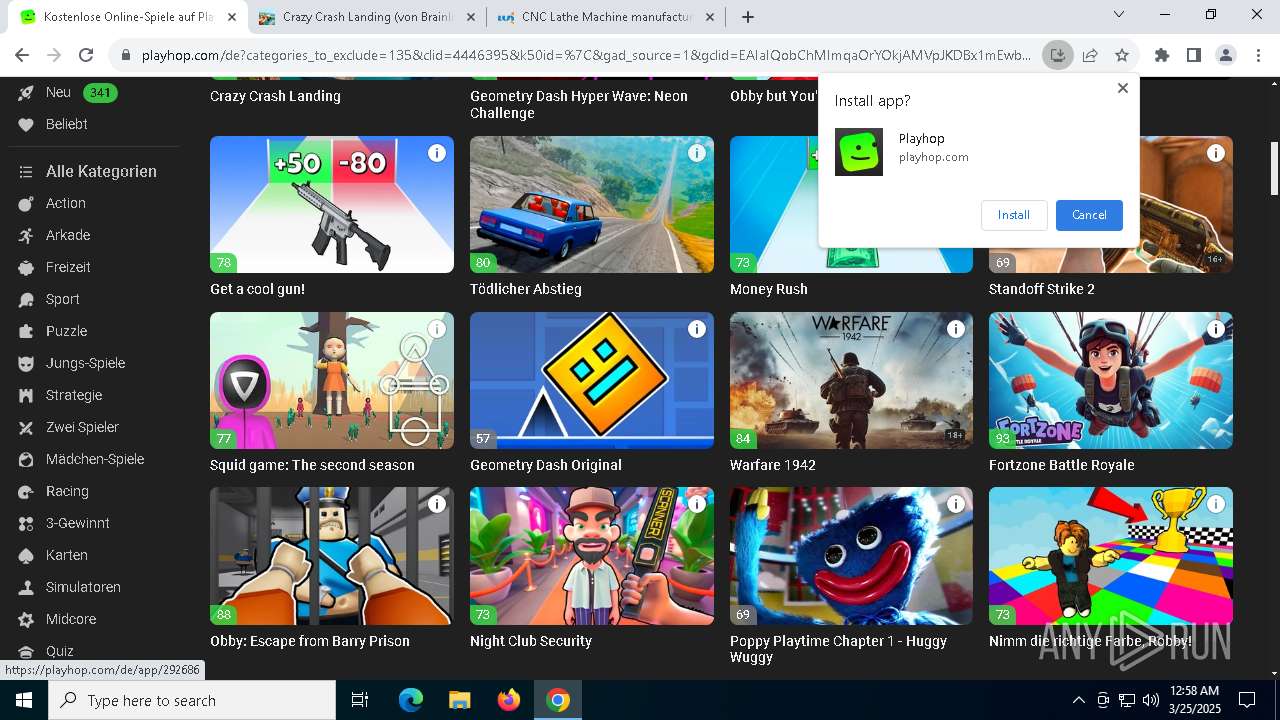Select the Kostenlose Online-Spiele tab
Image resolution: width=1280 pixels, height=720 pixels.
point(129,17)
